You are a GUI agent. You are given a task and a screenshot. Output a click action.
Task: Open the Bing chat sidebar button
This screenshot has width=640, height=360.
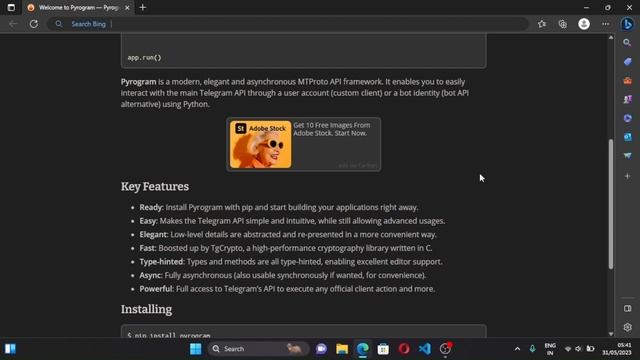(628, 24)
